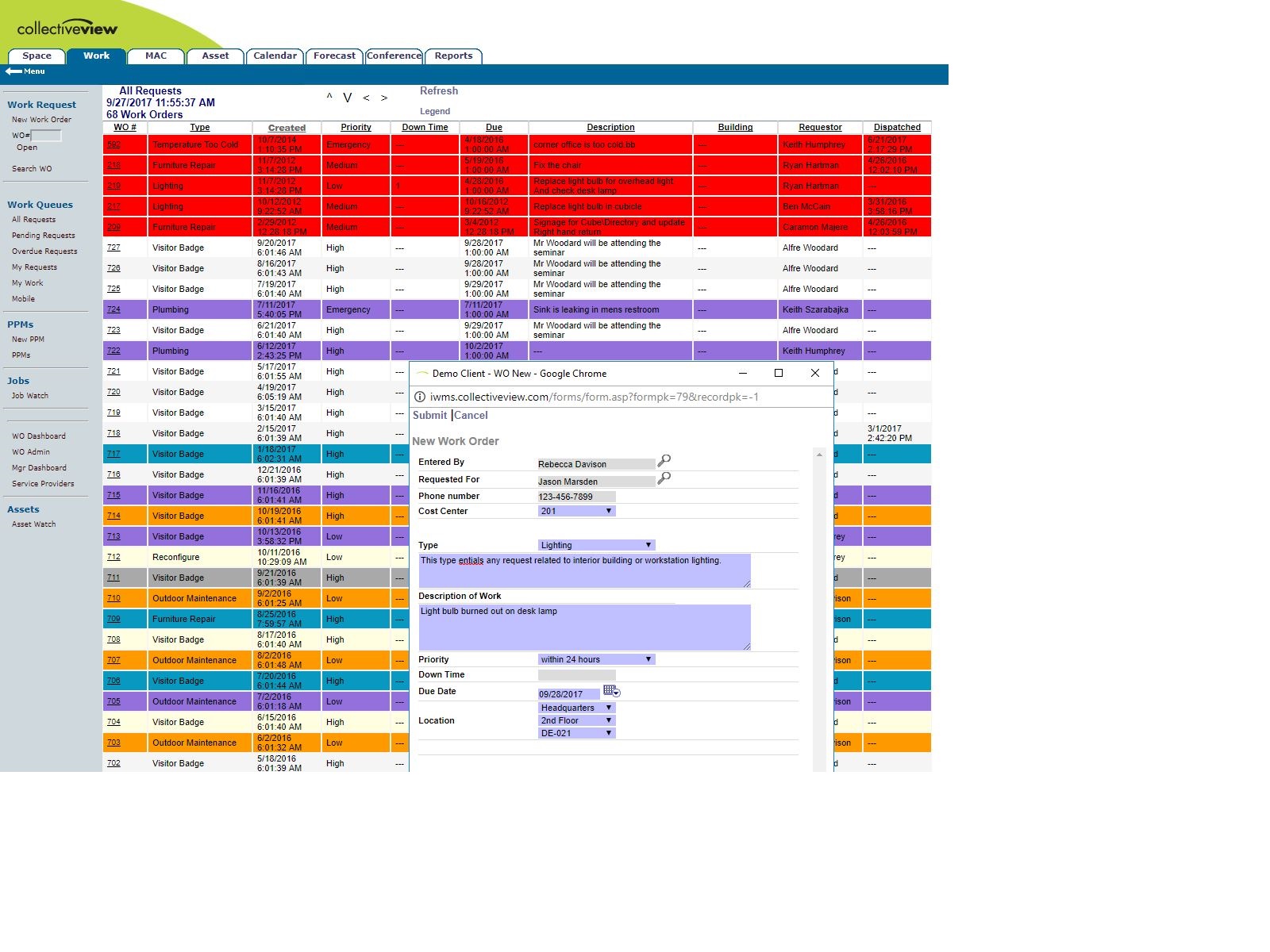The height and width of the screenshot is (952, 1270).
Task: Click the up caret navigation arrow
Action: pos(329,98)
